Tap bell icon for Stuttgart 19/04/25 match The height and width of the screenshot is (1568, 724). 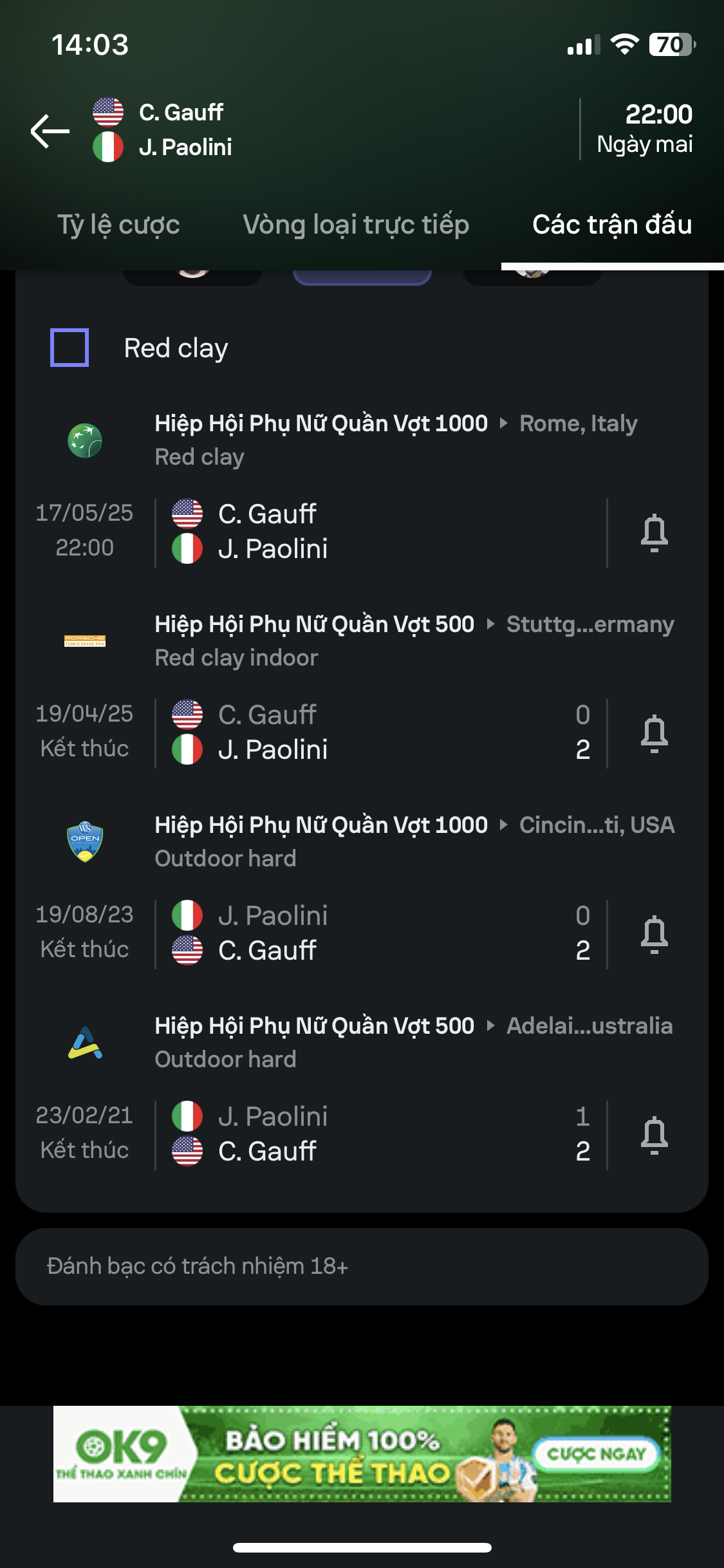coord(654,734)
